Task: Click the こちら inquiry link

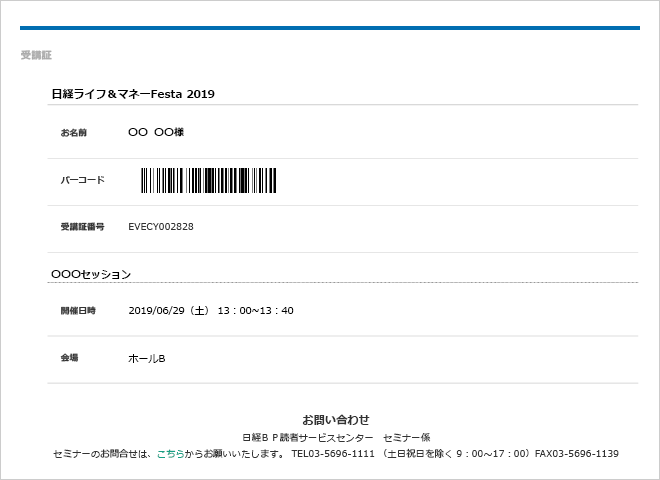Action: 171,454
